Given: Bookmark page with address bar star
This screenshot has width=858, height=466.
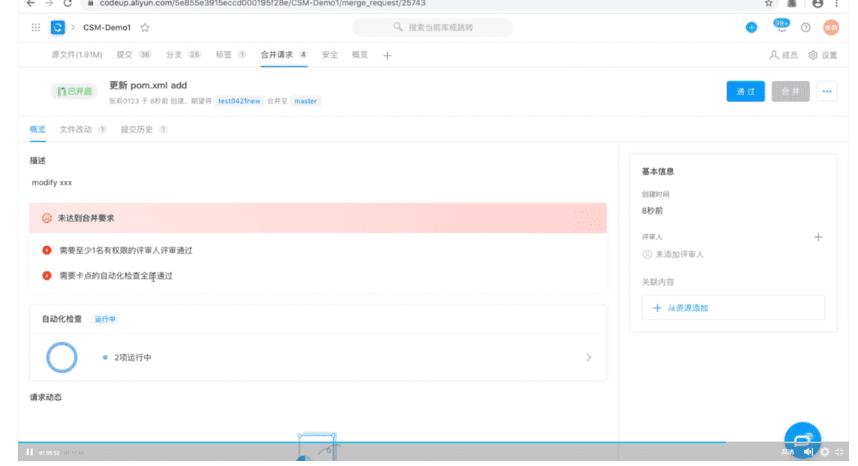Looking at the screenshot, I should [769, 3].
